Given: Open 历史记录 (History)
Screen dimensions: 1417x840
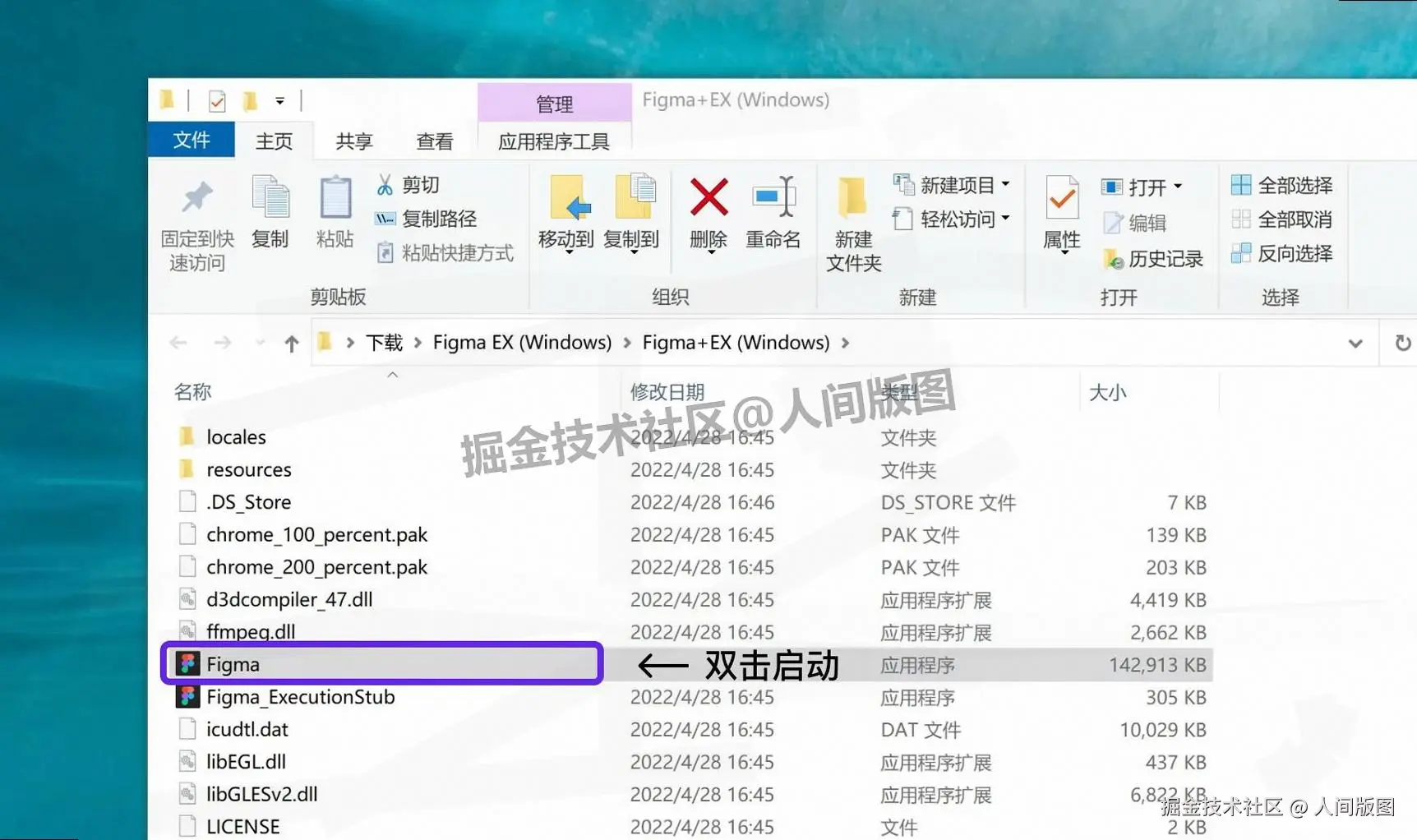Looking at the screenshot, I should [x=1152, y=259].
